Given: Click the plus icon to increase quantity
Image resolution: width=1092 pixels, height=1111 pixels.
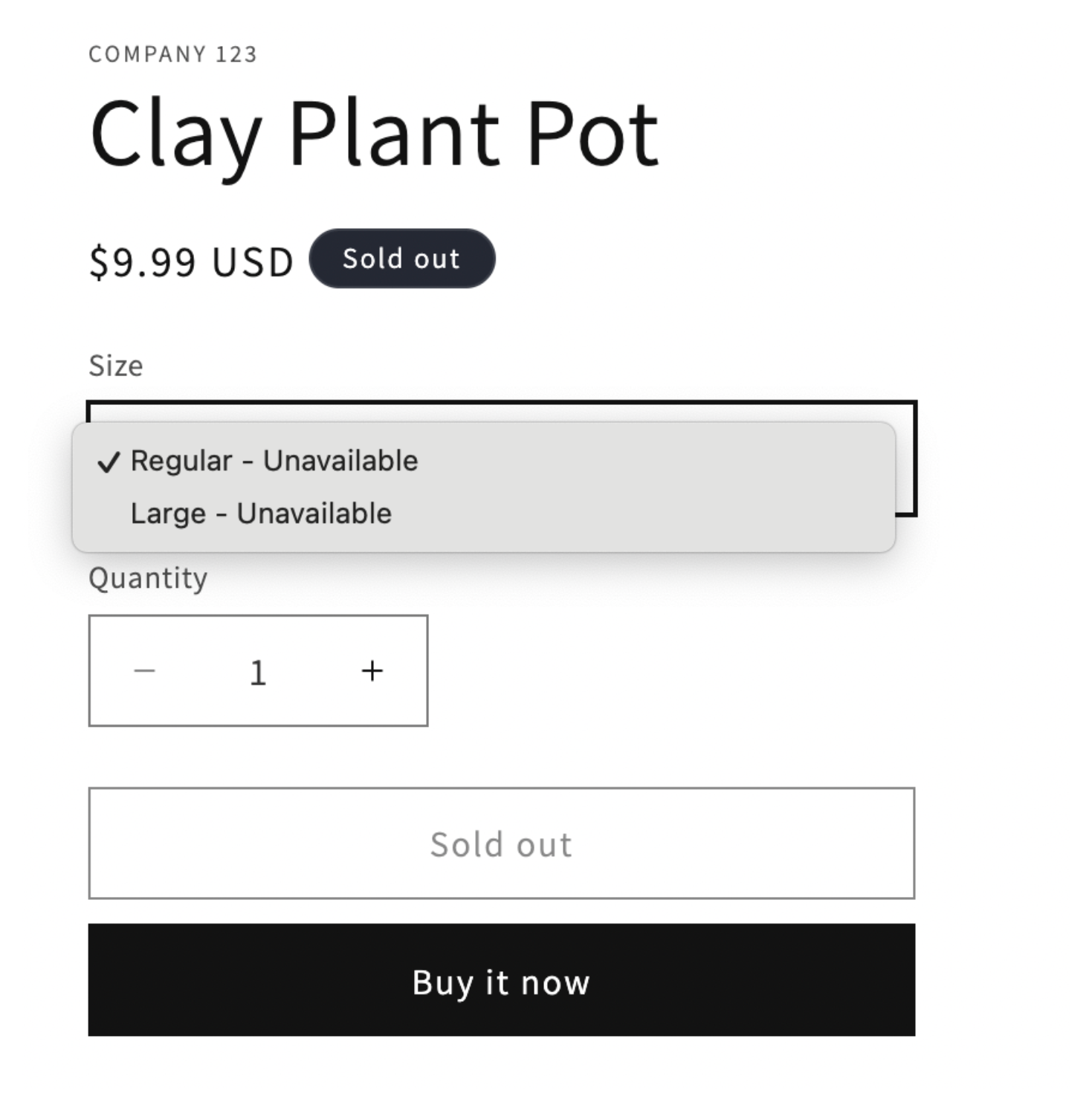Looking at the screenshot, I should tap(372, 670).
